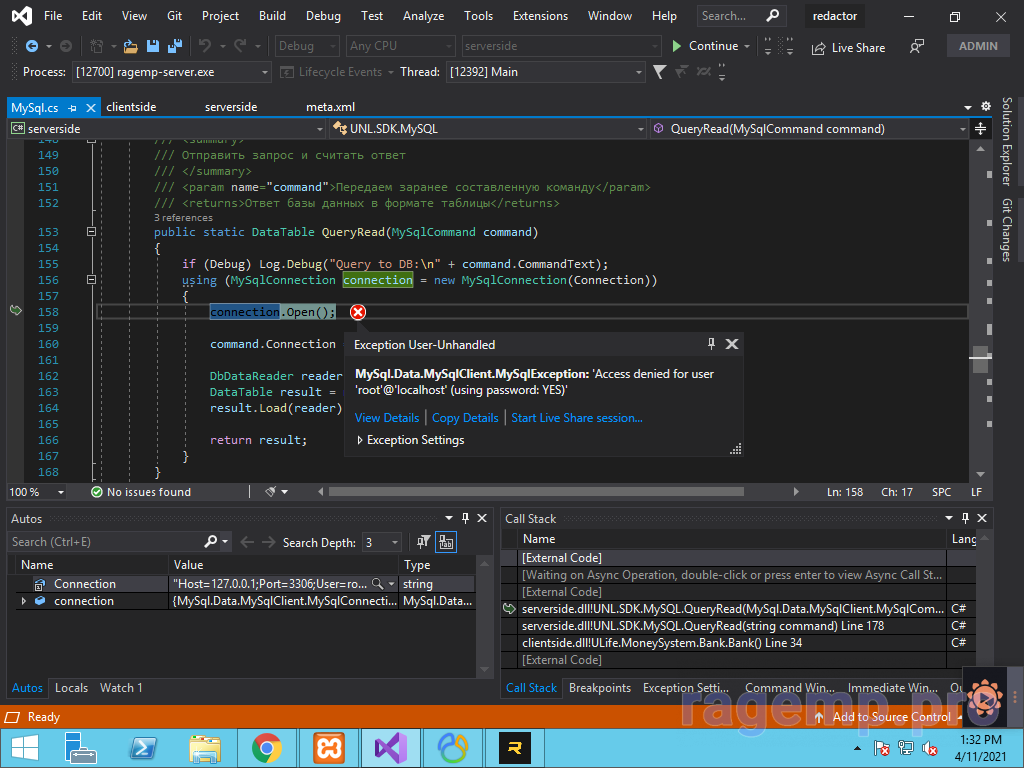Click the Save All icon
Screen dimensions: 1024x768
[x=175, y=46]
